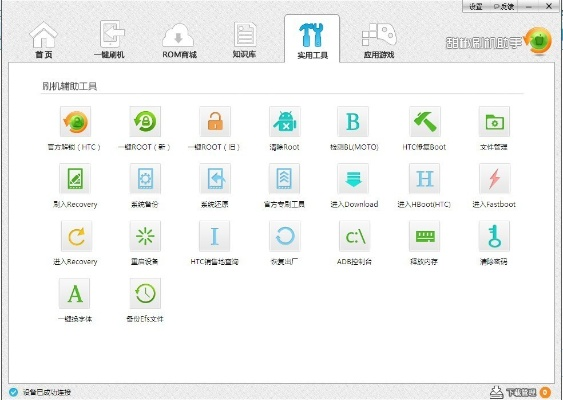Image resolution: width=563 pixels, height=400 pixels.
Task: Select 进入Recovery yellow arrow icon
Action: pos(76,236)
